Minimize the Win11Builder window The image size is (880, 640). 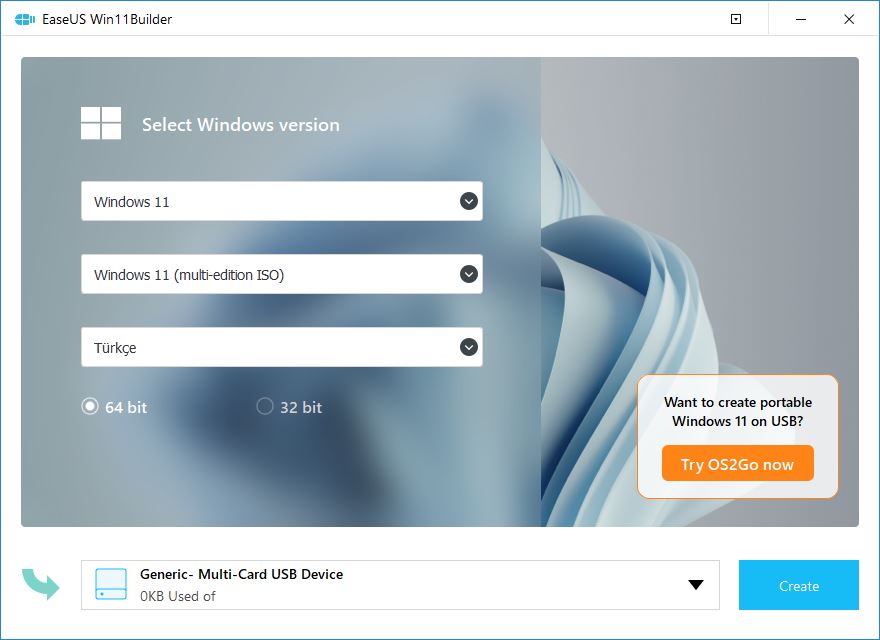pyautogui.click(x=801, y=19)
